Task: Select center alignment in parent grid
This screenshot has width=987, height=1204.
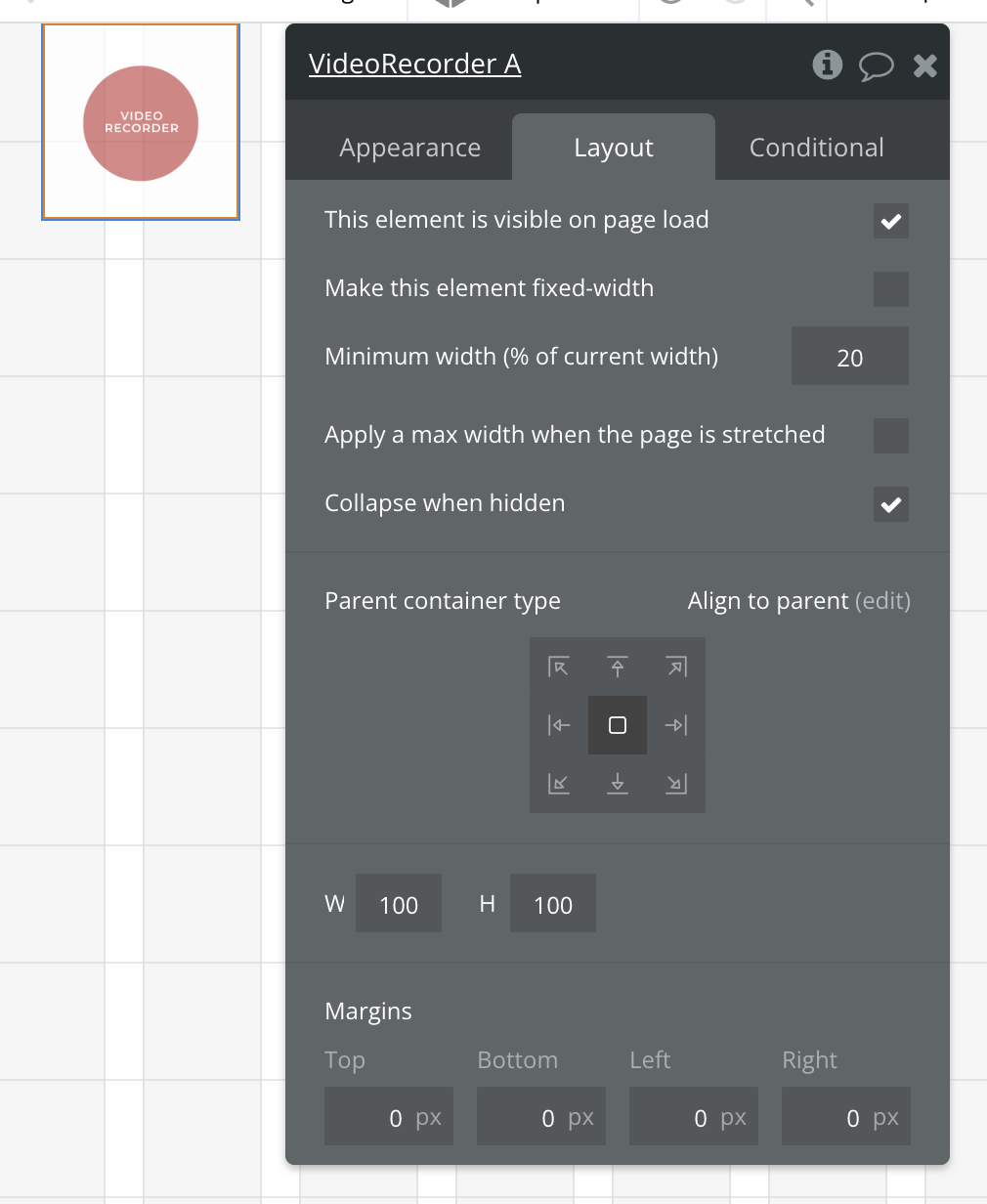Action: (x=618, y=725)
